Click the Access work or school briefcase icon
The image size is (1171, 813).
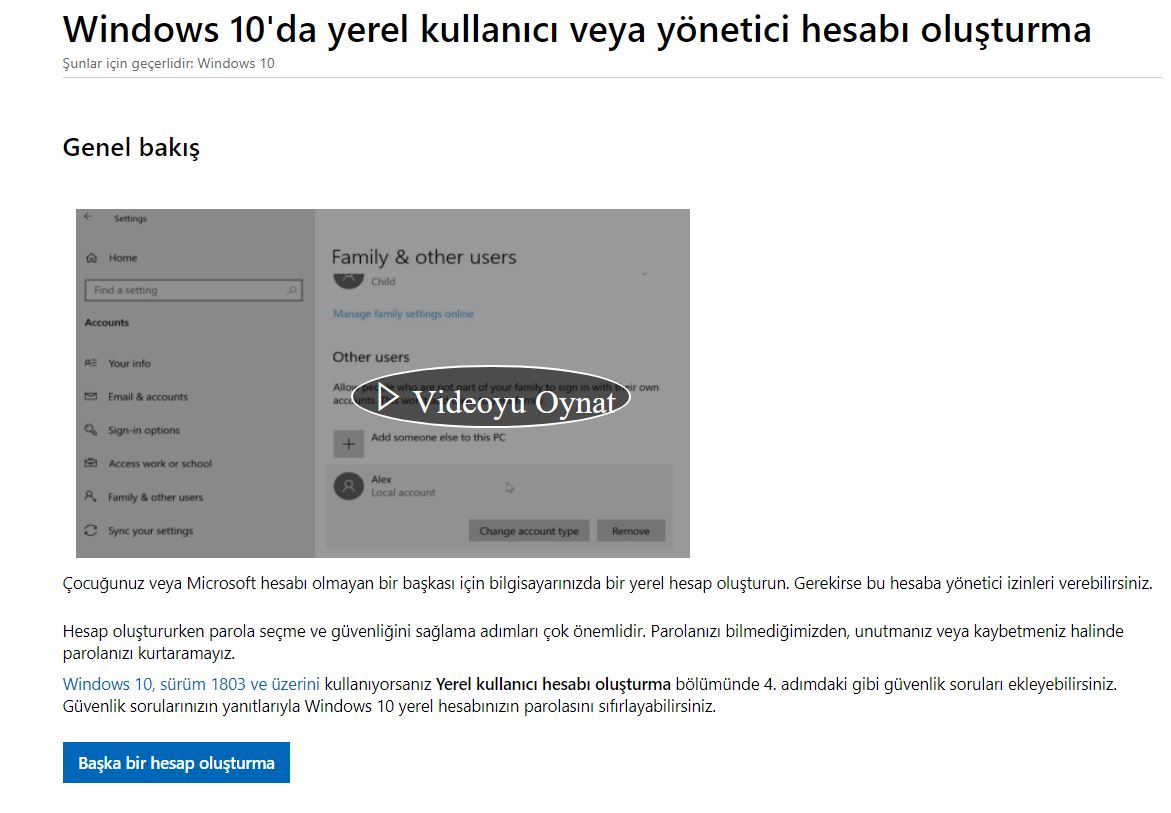(91, 463)
